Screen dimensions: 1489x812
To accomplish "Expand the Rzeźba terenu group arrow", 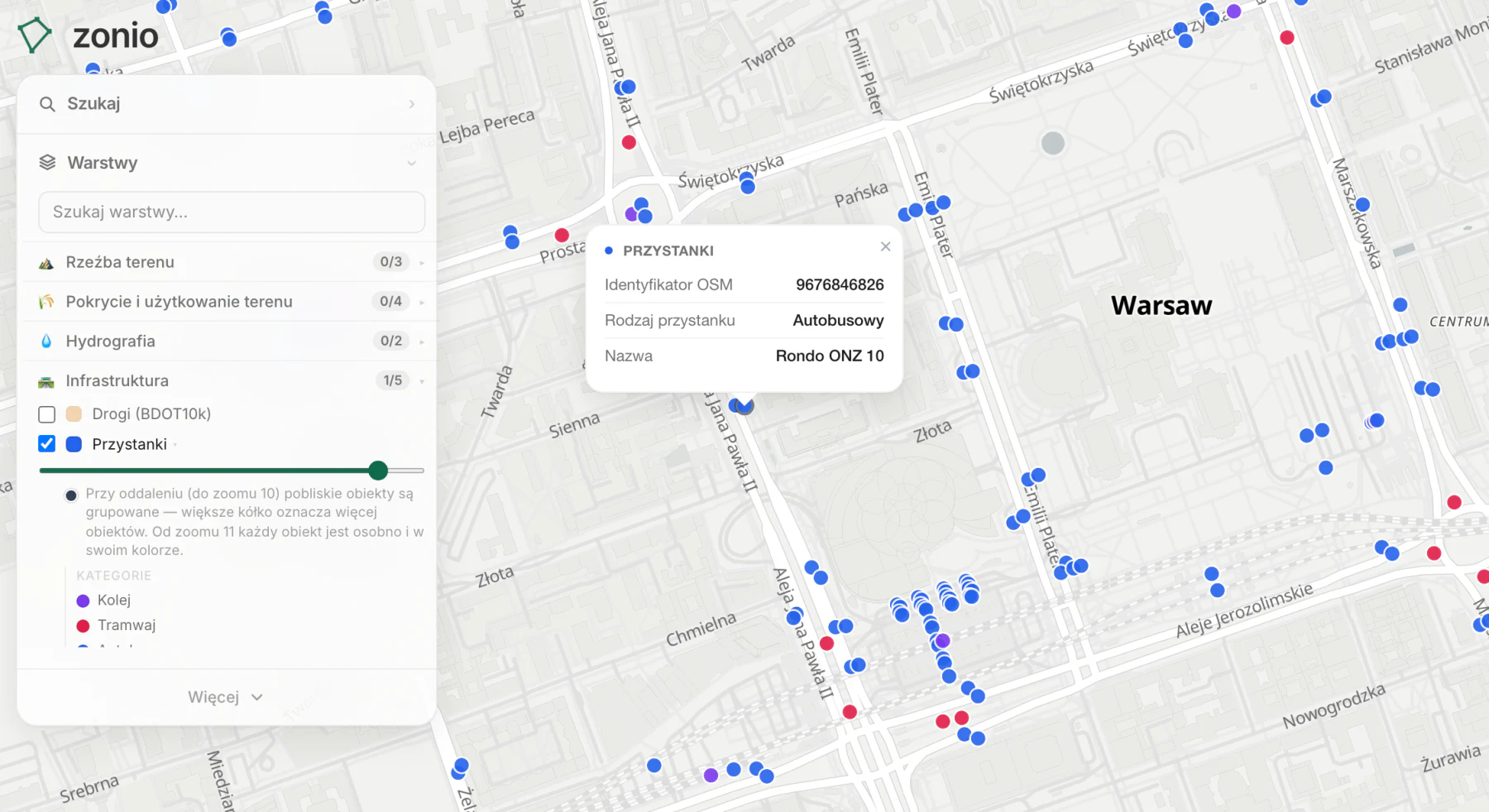I will point(422,263).
